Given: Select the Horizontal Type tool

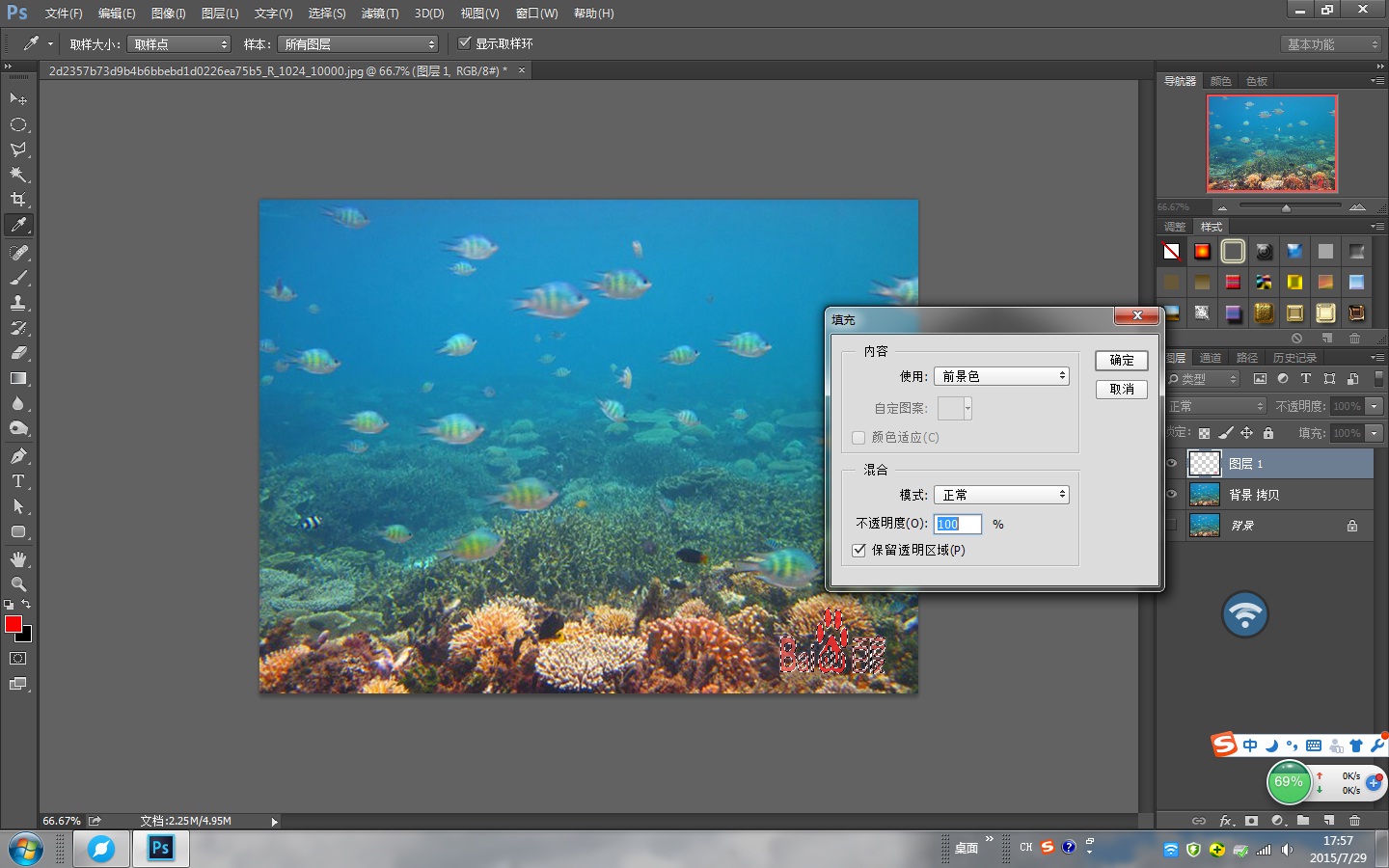Looking at the screenshot, I should [x=18, y=481].
